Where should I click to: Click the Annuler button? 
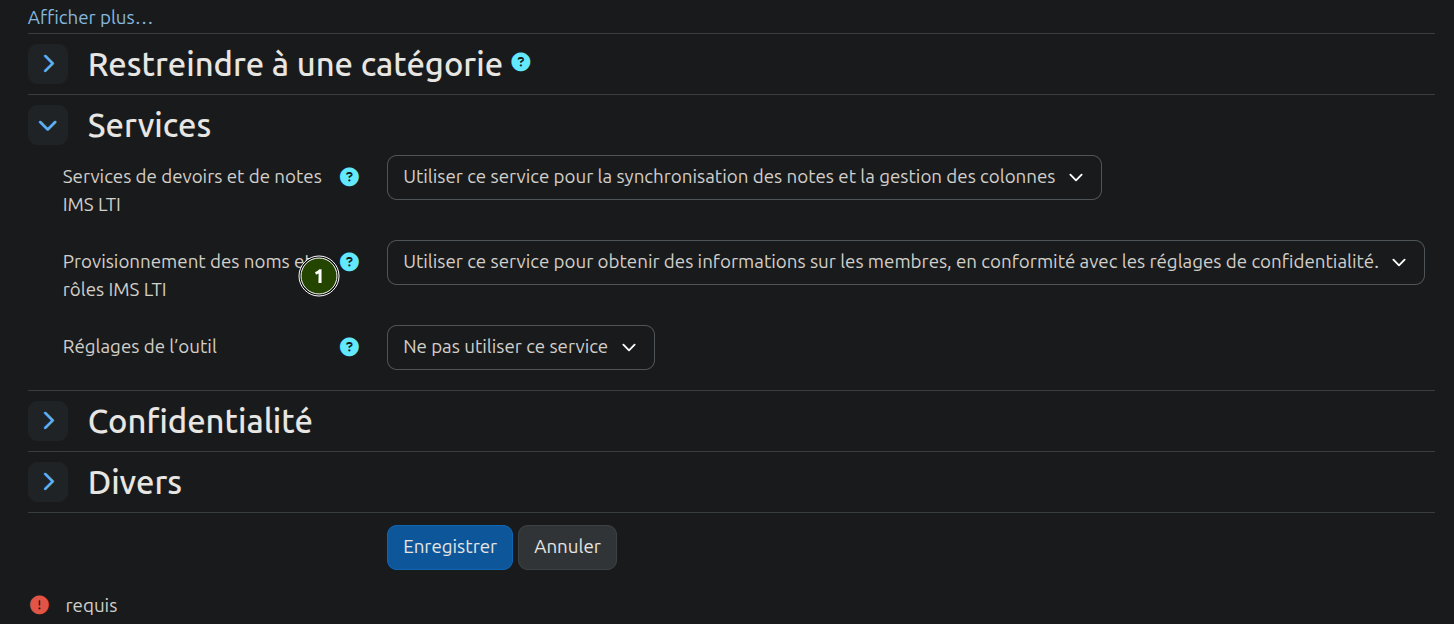click(x=567, y=547)
